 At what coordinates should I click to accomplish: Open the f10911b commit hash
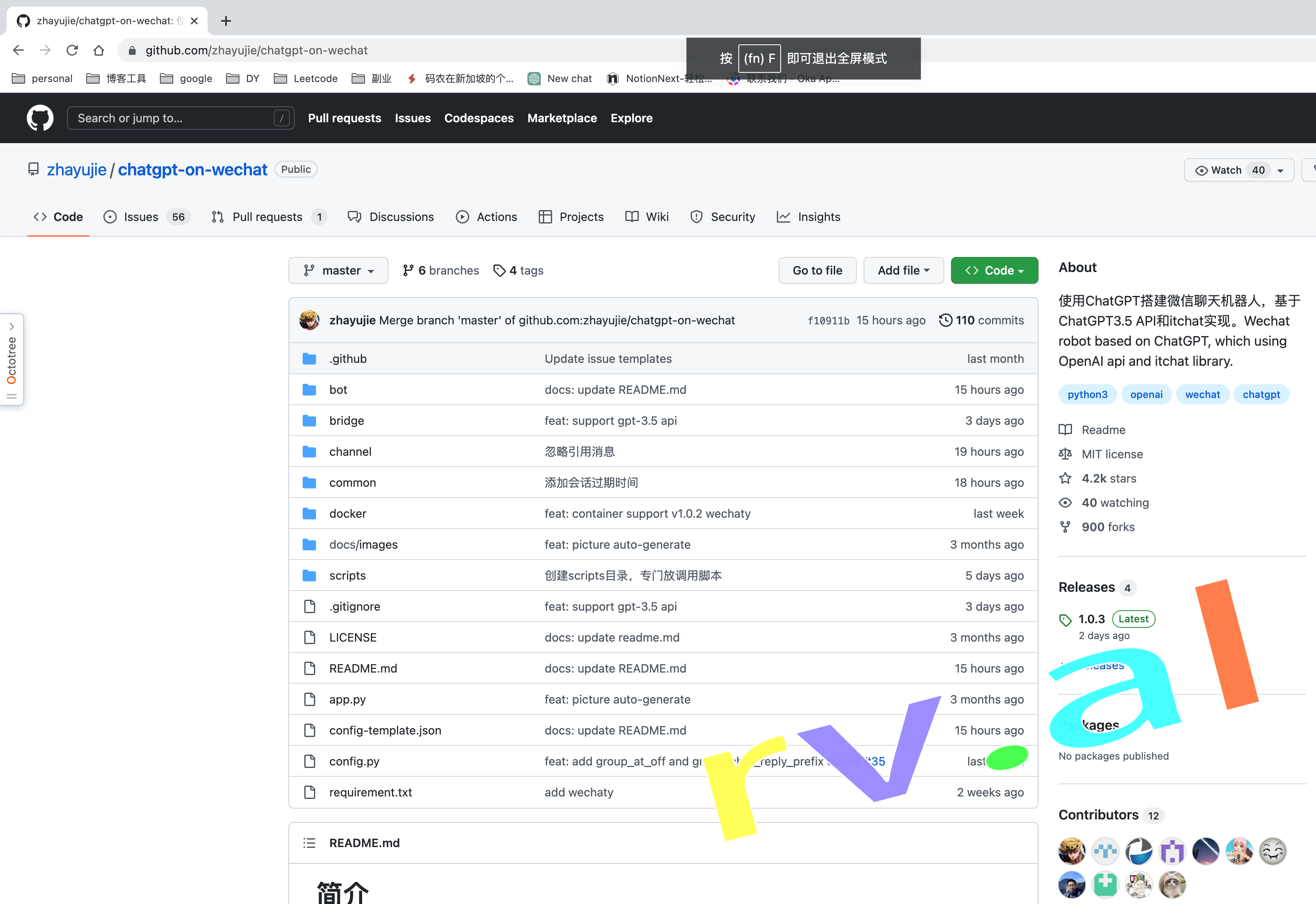pos(828,321)
